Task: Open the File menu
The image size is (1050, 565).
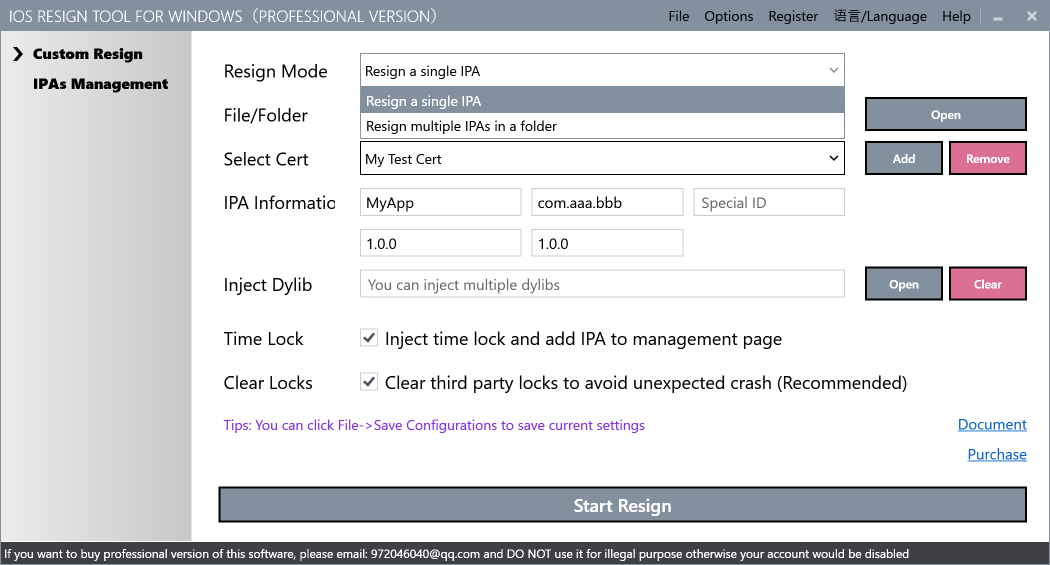Action: pyautogui.click(x=678, y=16)
